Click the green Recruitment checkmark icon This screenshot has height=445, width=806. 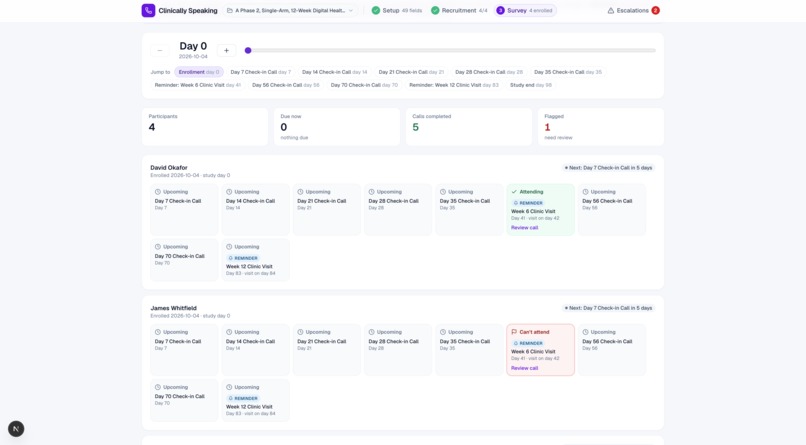(x=435, y=10)
